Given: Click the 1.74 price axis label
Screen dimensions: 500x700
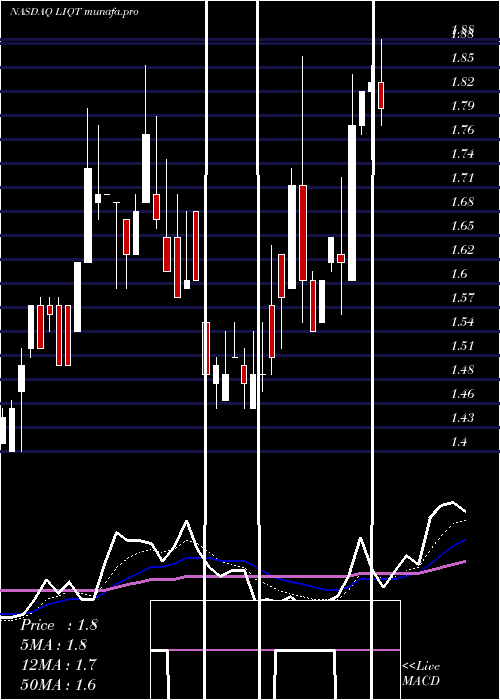Looking at the screenshot, I should click(462, 154).
